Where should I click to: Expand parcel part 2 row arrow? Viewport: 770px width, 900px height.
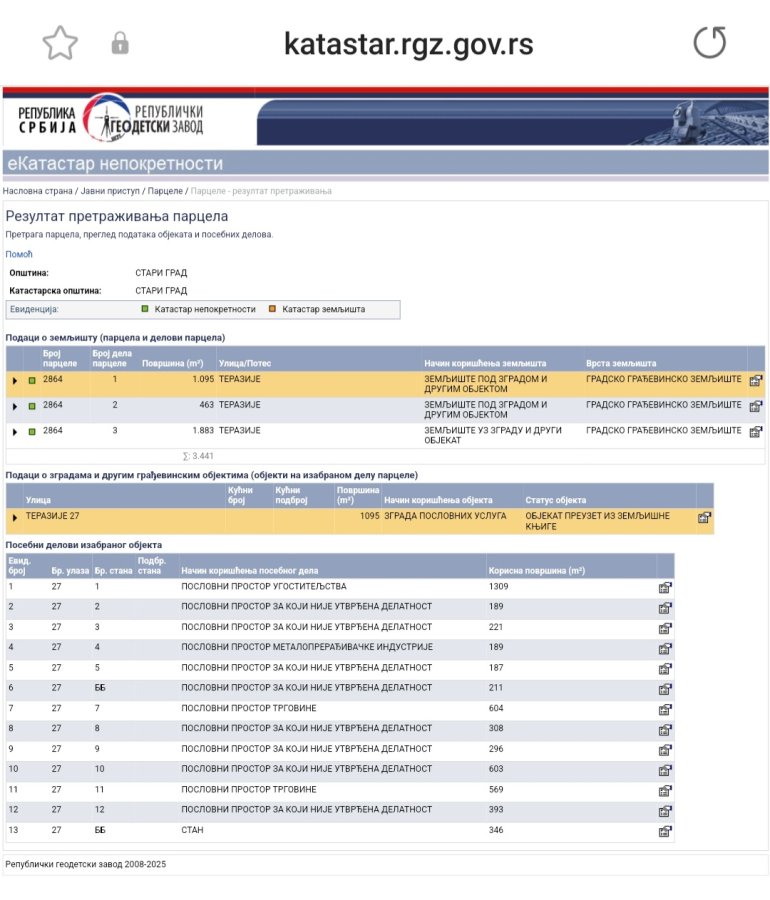tap(15, 407)
